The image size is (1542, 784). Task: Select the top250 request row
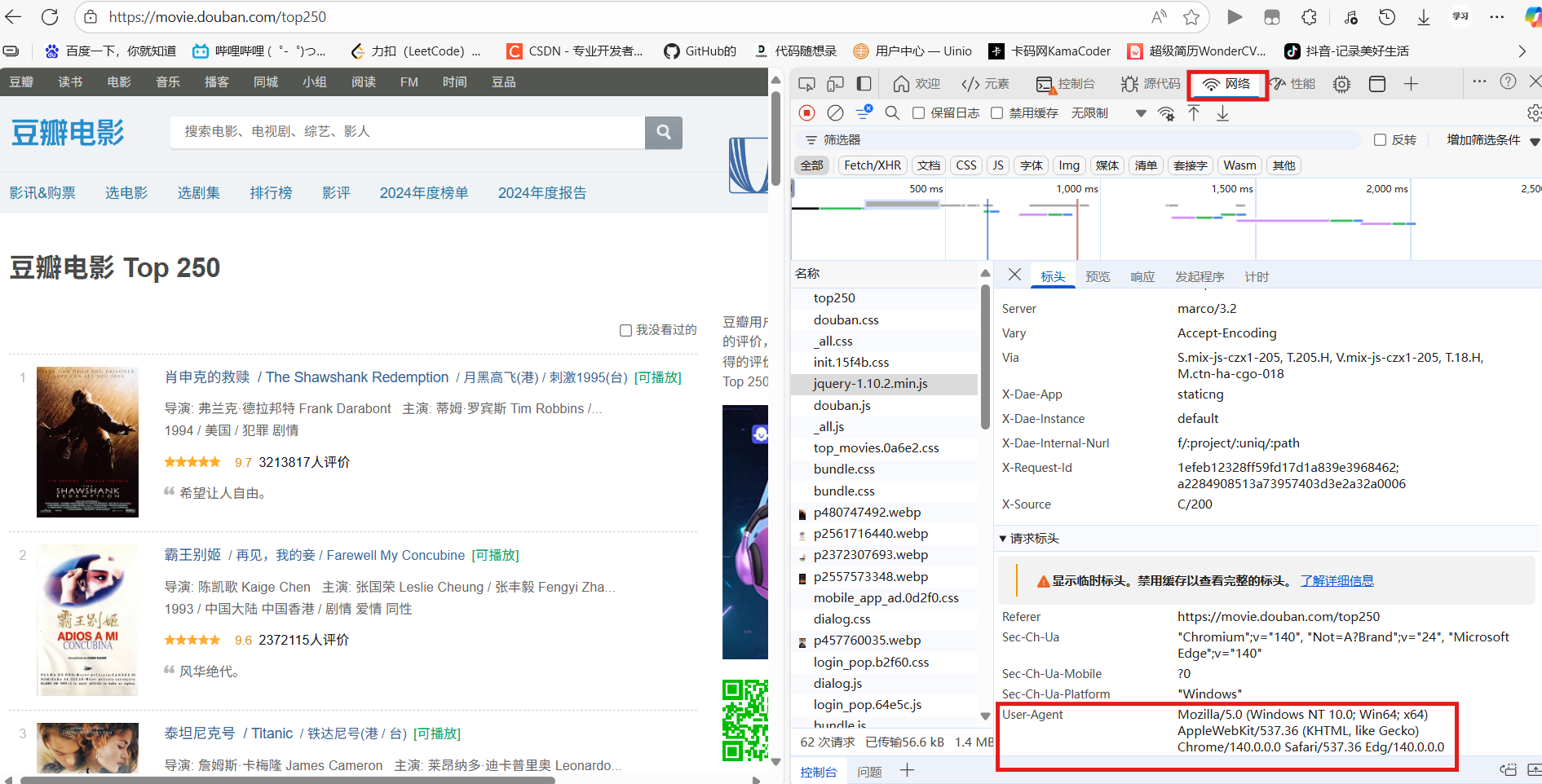click(x=885, y=298)
